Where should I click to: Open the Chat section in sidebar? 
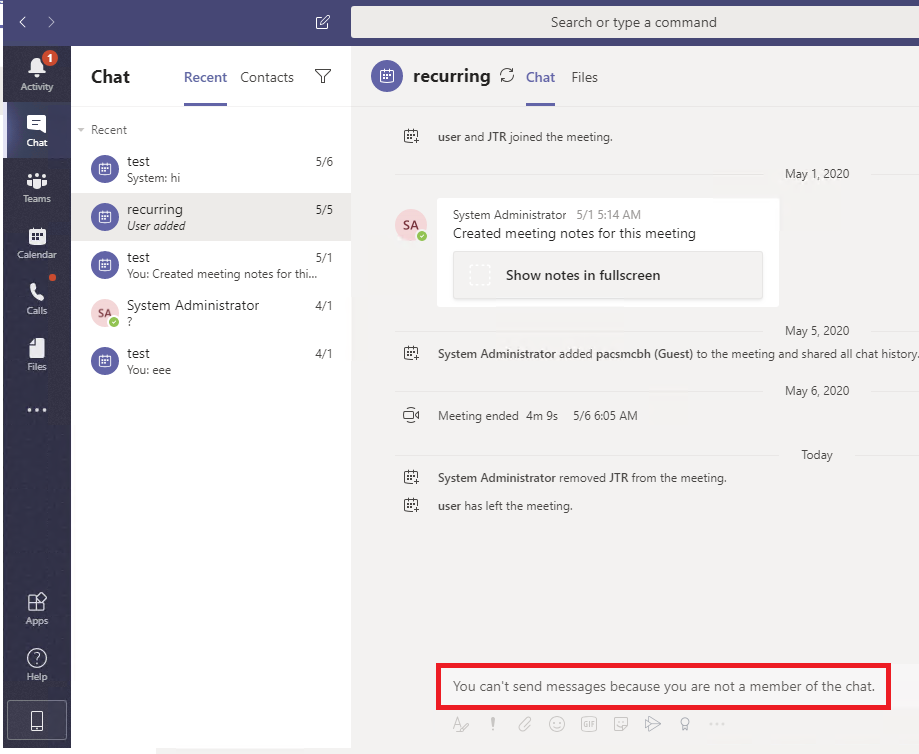[x=37, y=130]
